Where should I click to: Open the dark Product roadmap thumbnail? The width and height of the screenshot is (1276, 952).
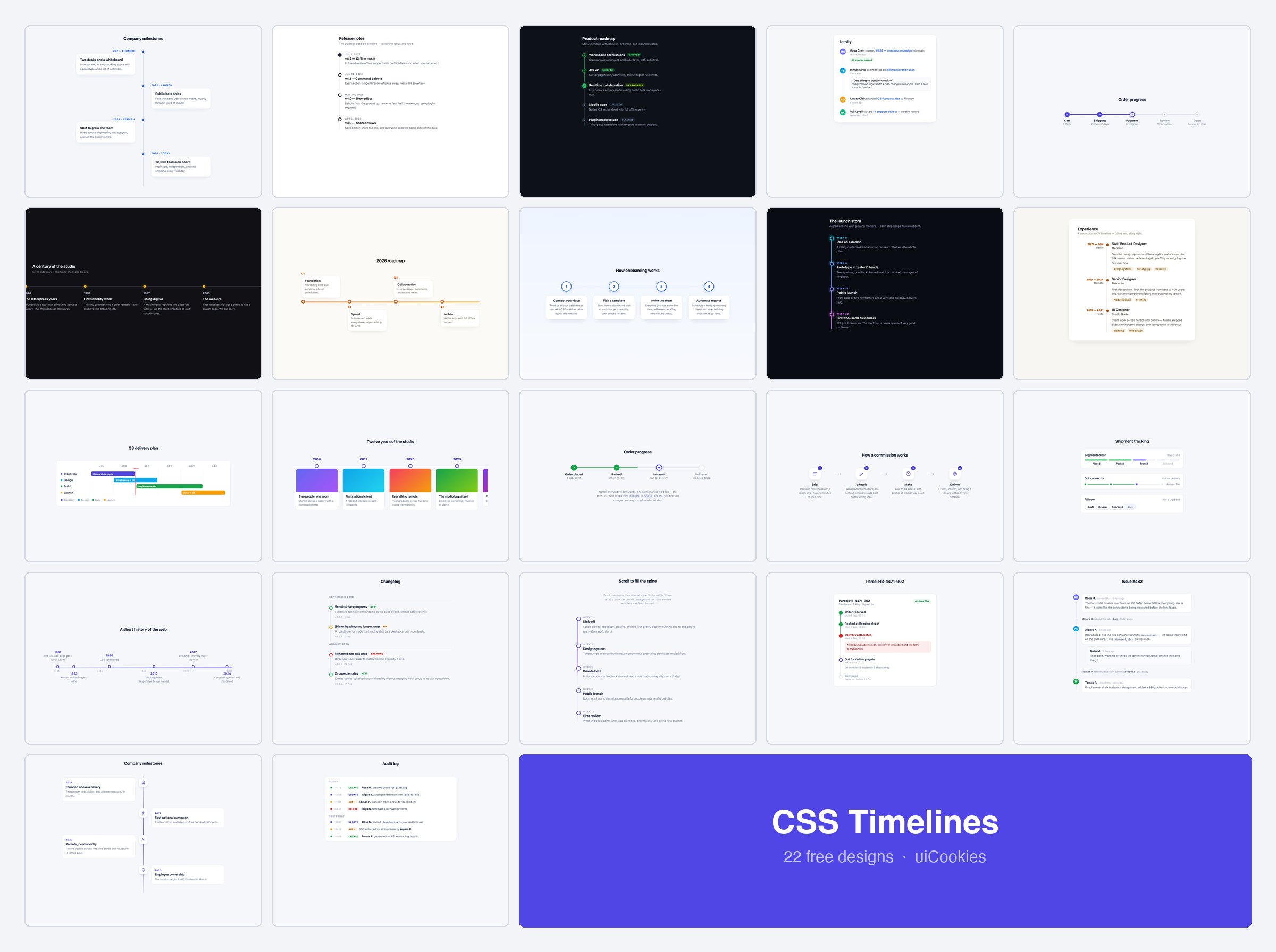637,111
